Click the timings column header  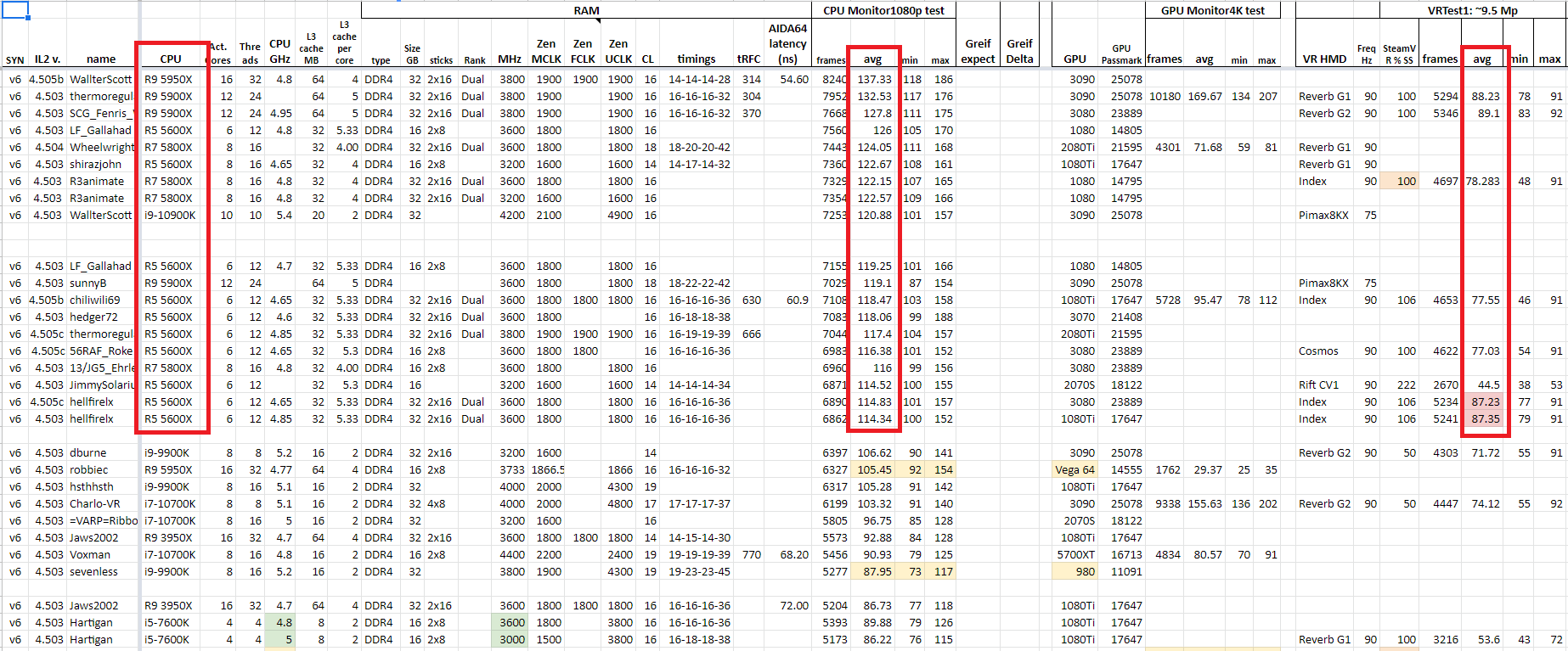click(x=696, y=59)
